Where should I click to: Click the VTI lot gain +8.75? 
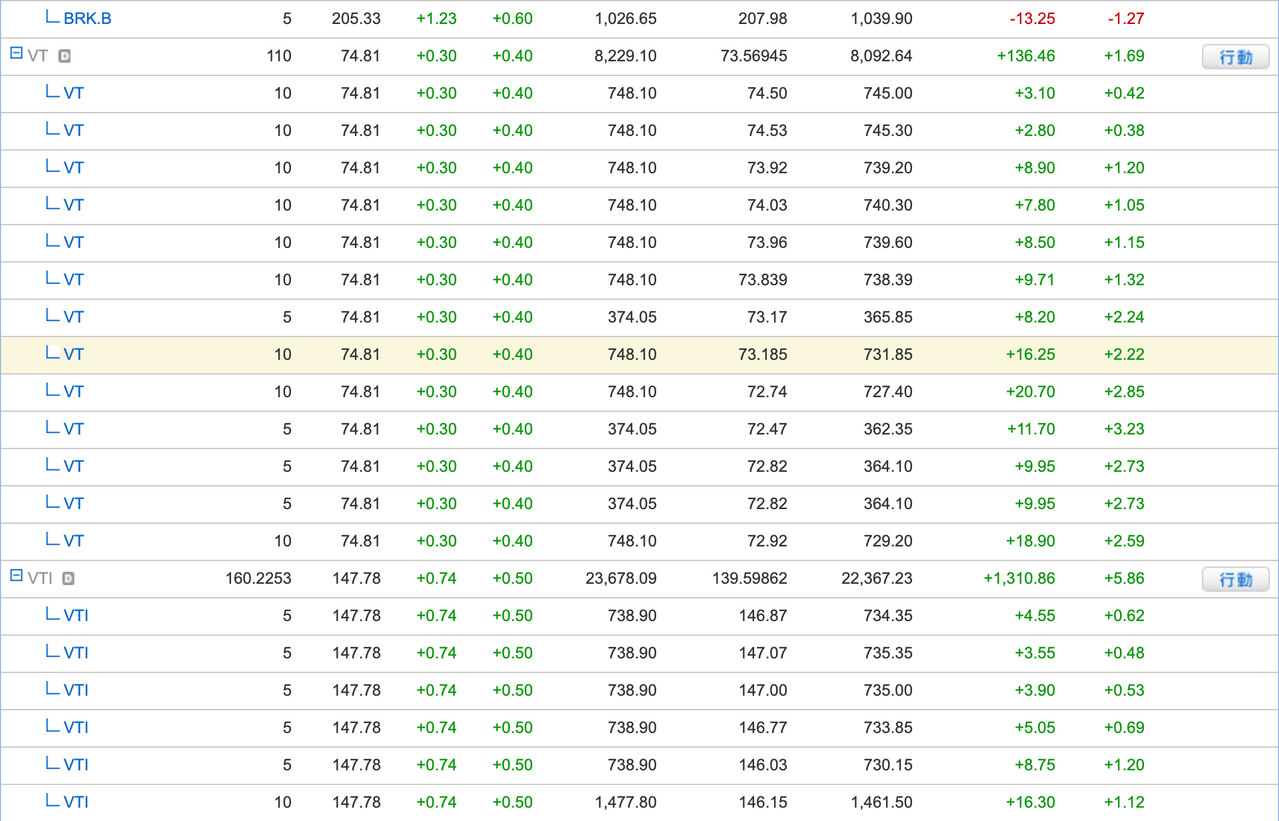point(1034,765)
